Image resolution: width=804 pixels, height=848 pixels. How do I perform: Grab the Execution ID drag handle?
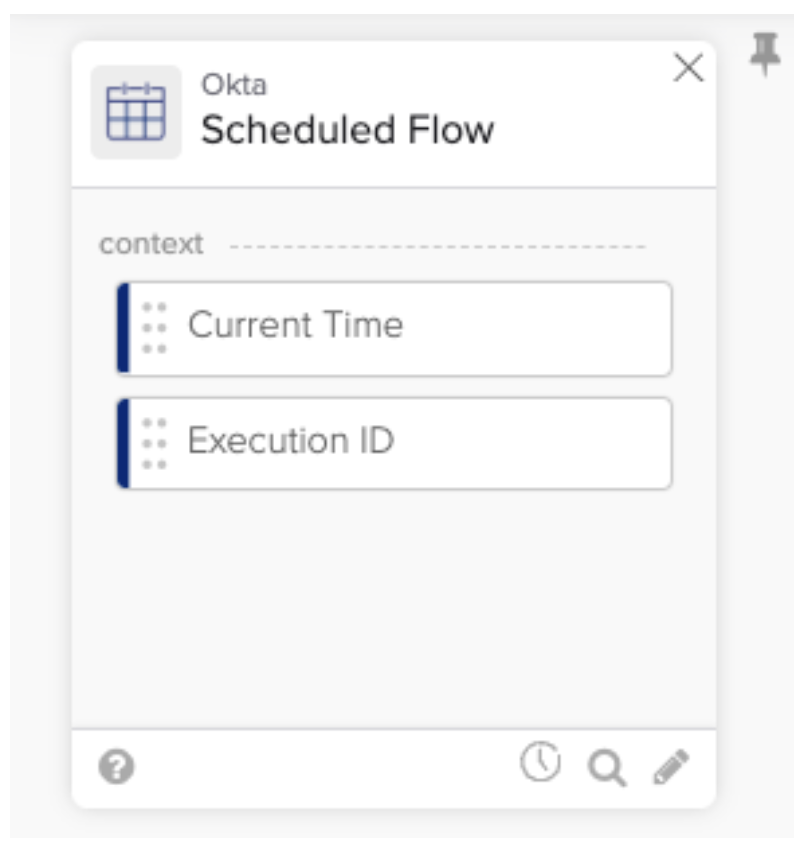(x=154, y=443)
